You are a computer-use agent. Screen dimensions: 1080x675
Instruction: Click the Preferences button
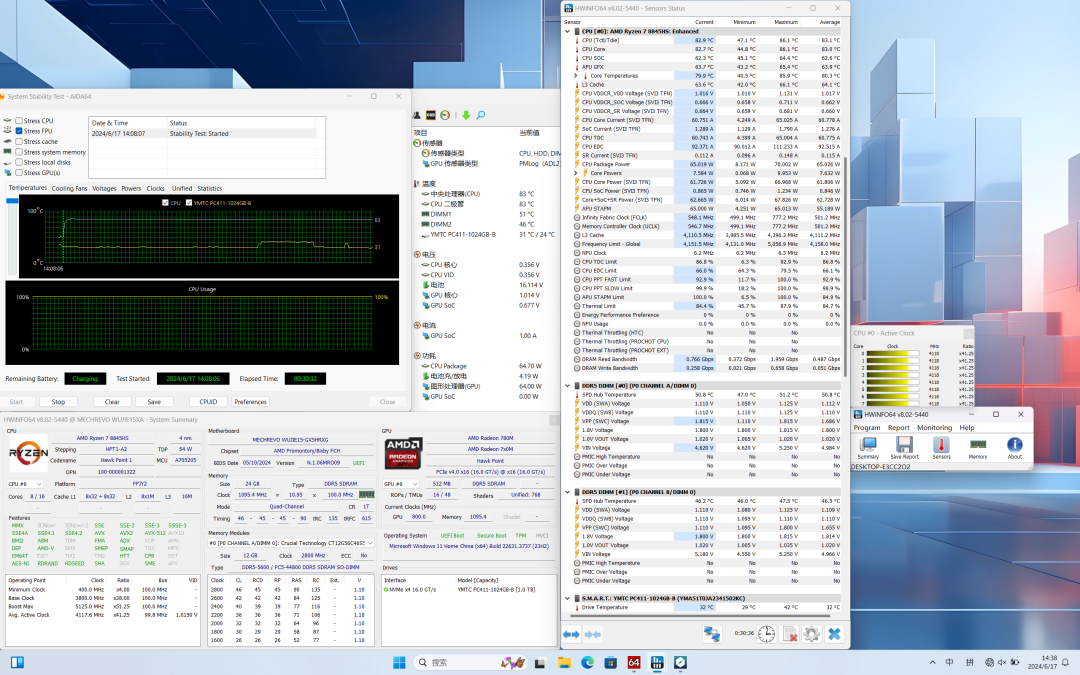point(250,402)
